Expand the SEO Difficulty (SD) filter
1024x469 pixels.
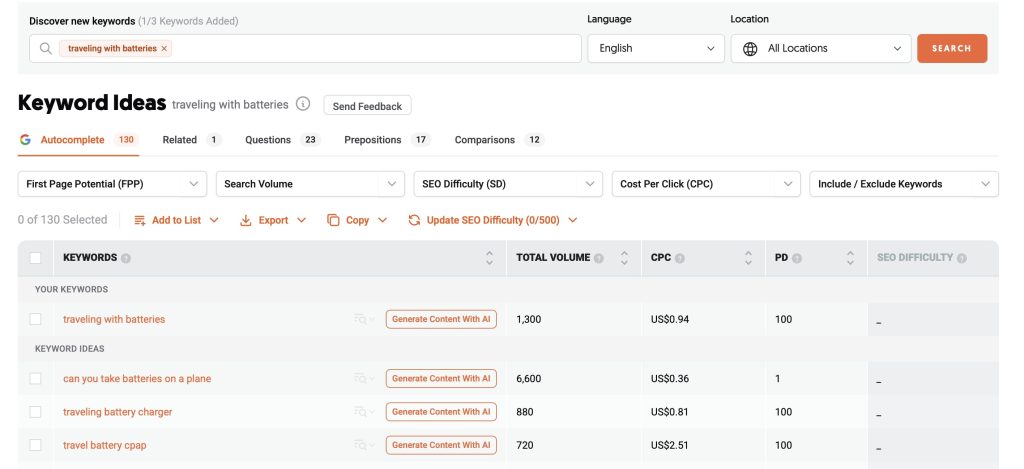pos(507,184)
